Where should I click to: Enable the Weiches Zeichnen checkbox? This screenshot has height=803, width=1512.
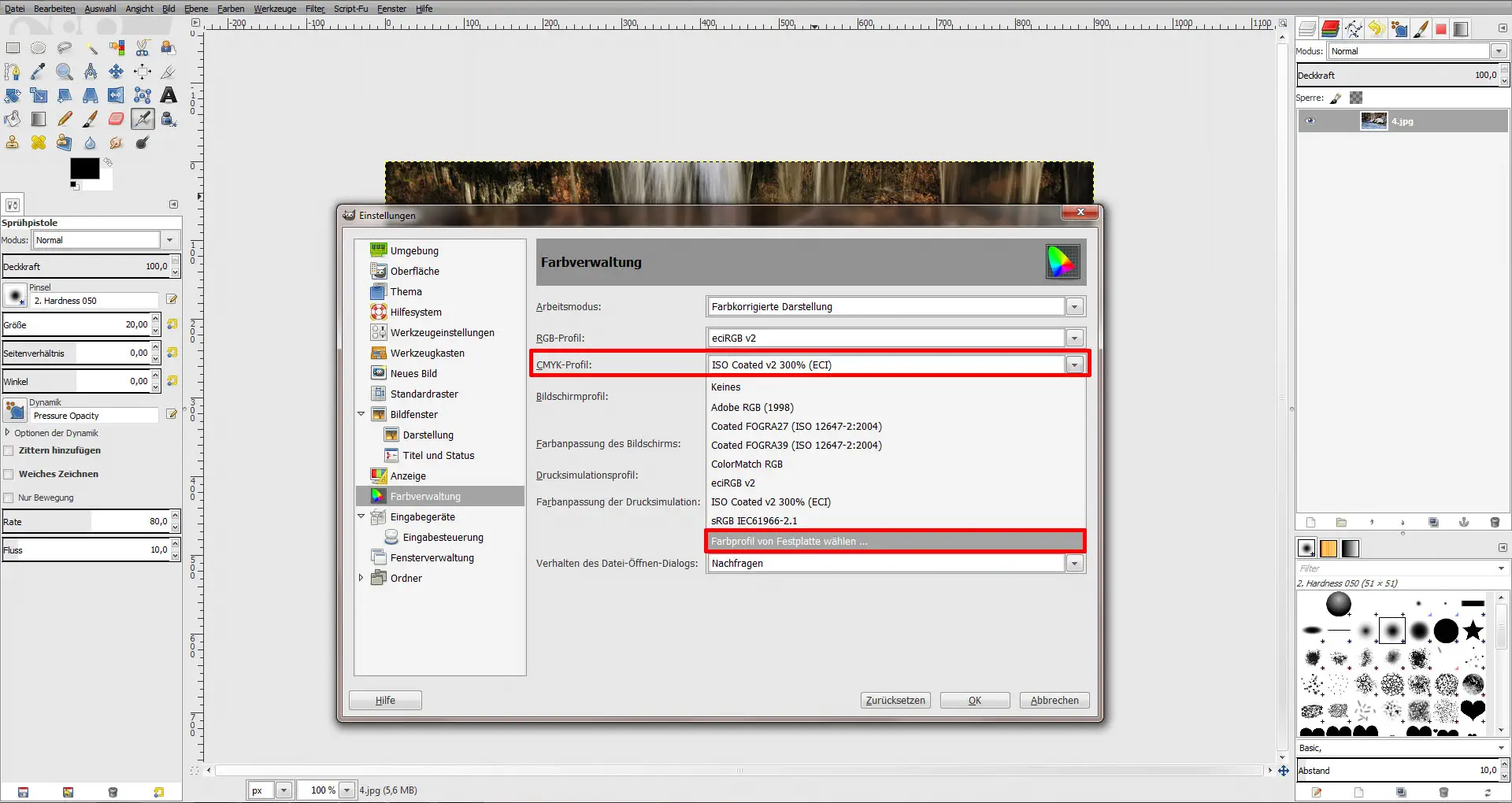pos(9,473)
